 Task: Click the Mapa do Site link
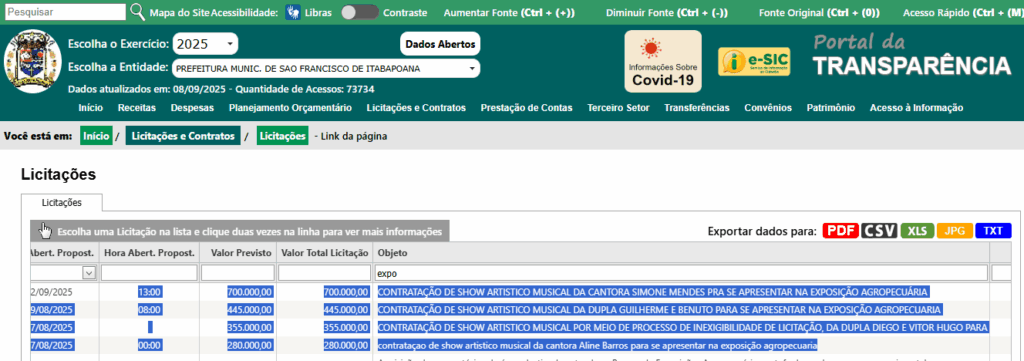coord(180,12)
